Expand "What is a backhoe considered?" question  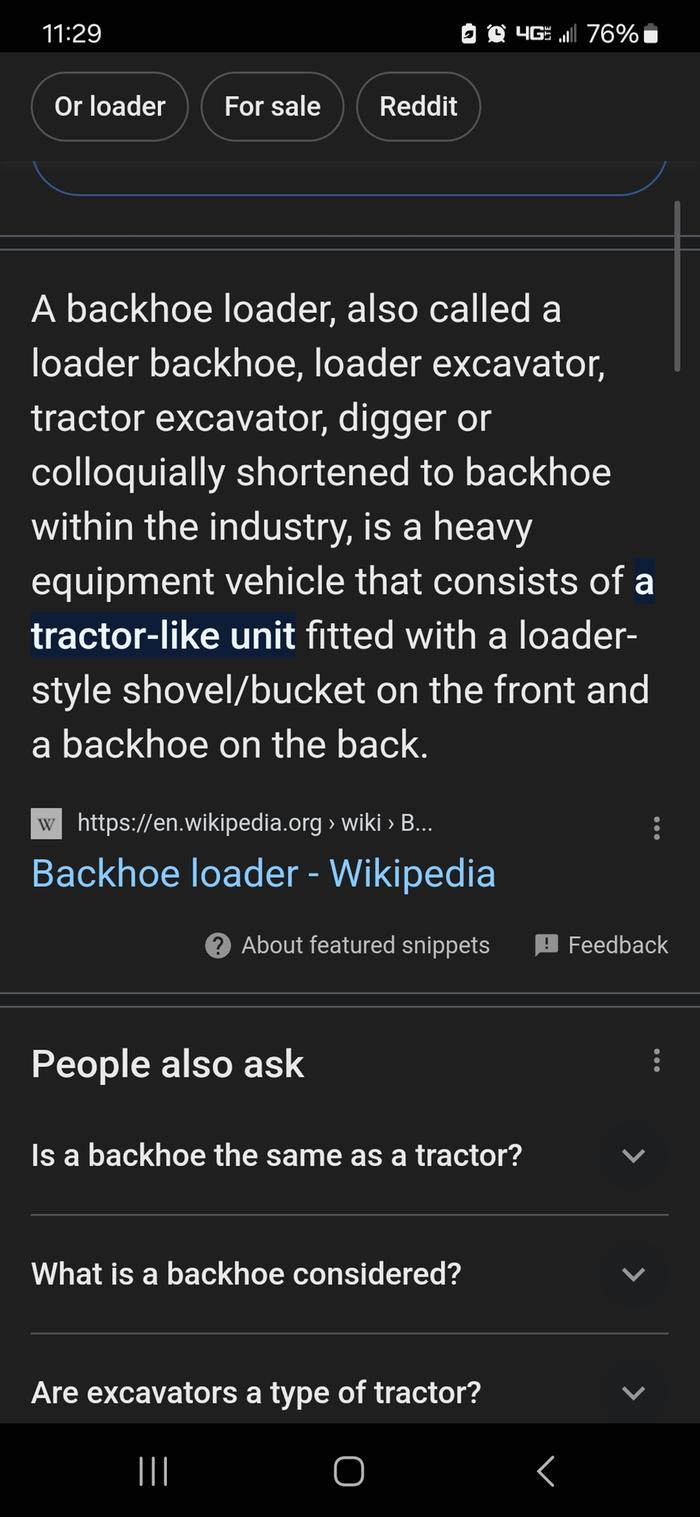[633, 1274]
